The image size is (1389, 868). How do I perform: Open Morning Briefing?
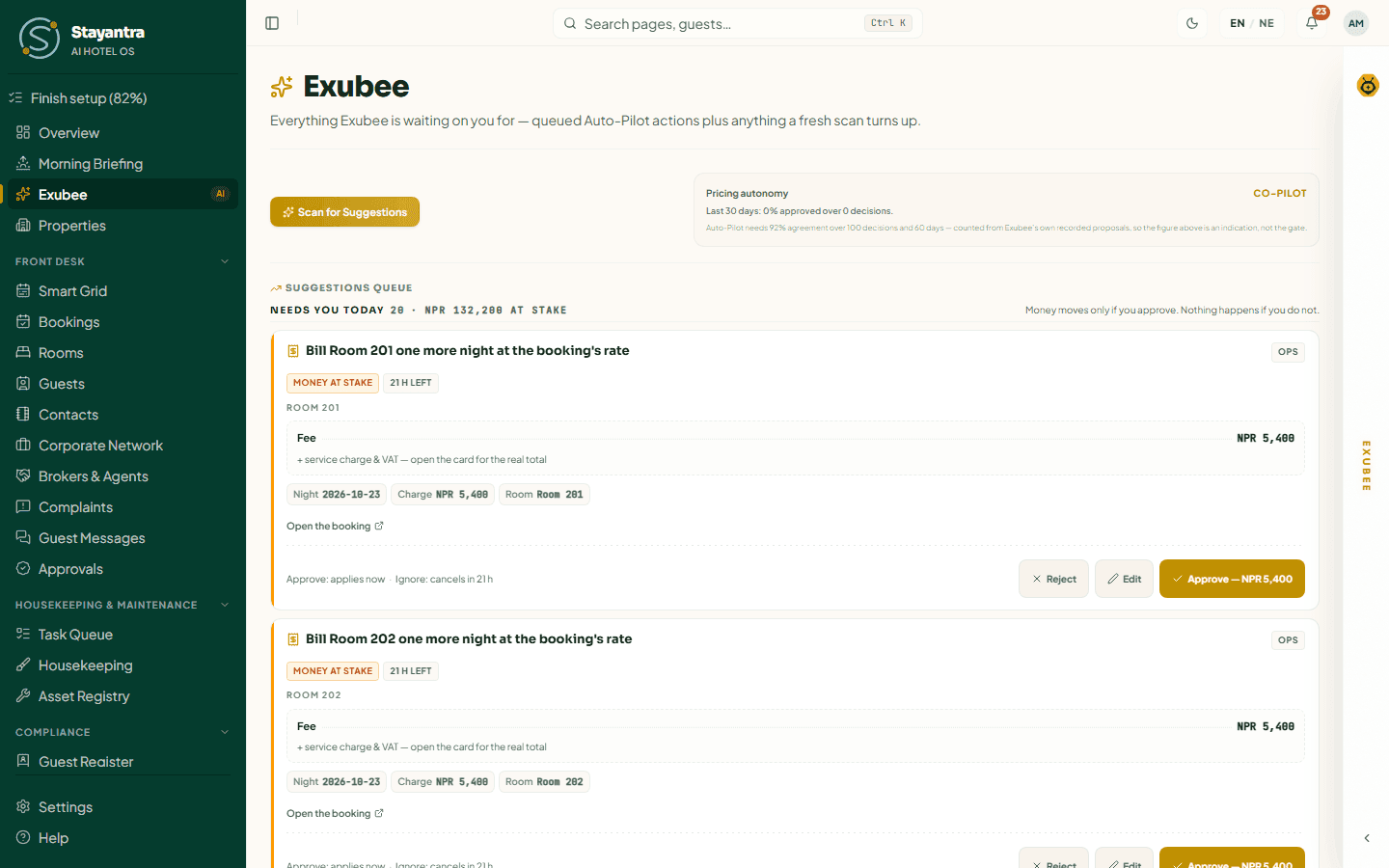pos(123,164)
